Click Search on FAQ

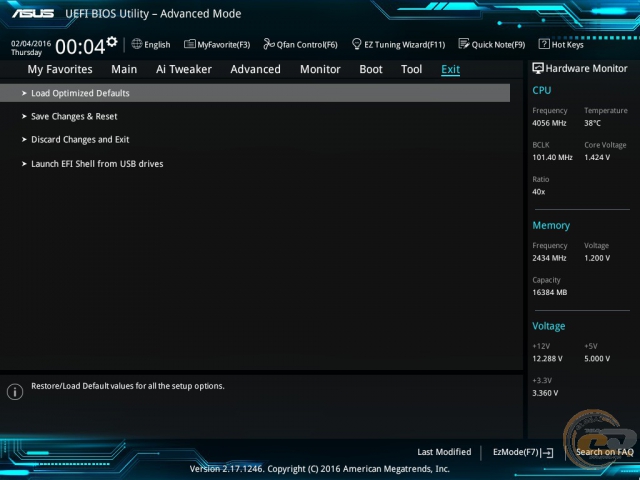(604, 452)
